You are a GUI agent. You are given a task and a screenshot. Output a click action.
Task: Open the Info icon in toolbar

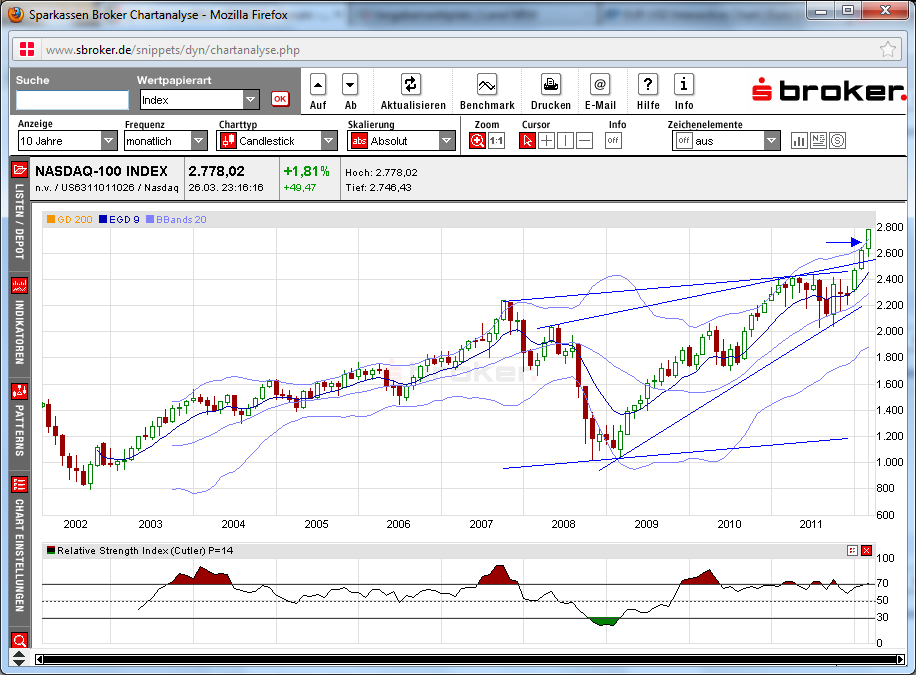pos(683,85)
